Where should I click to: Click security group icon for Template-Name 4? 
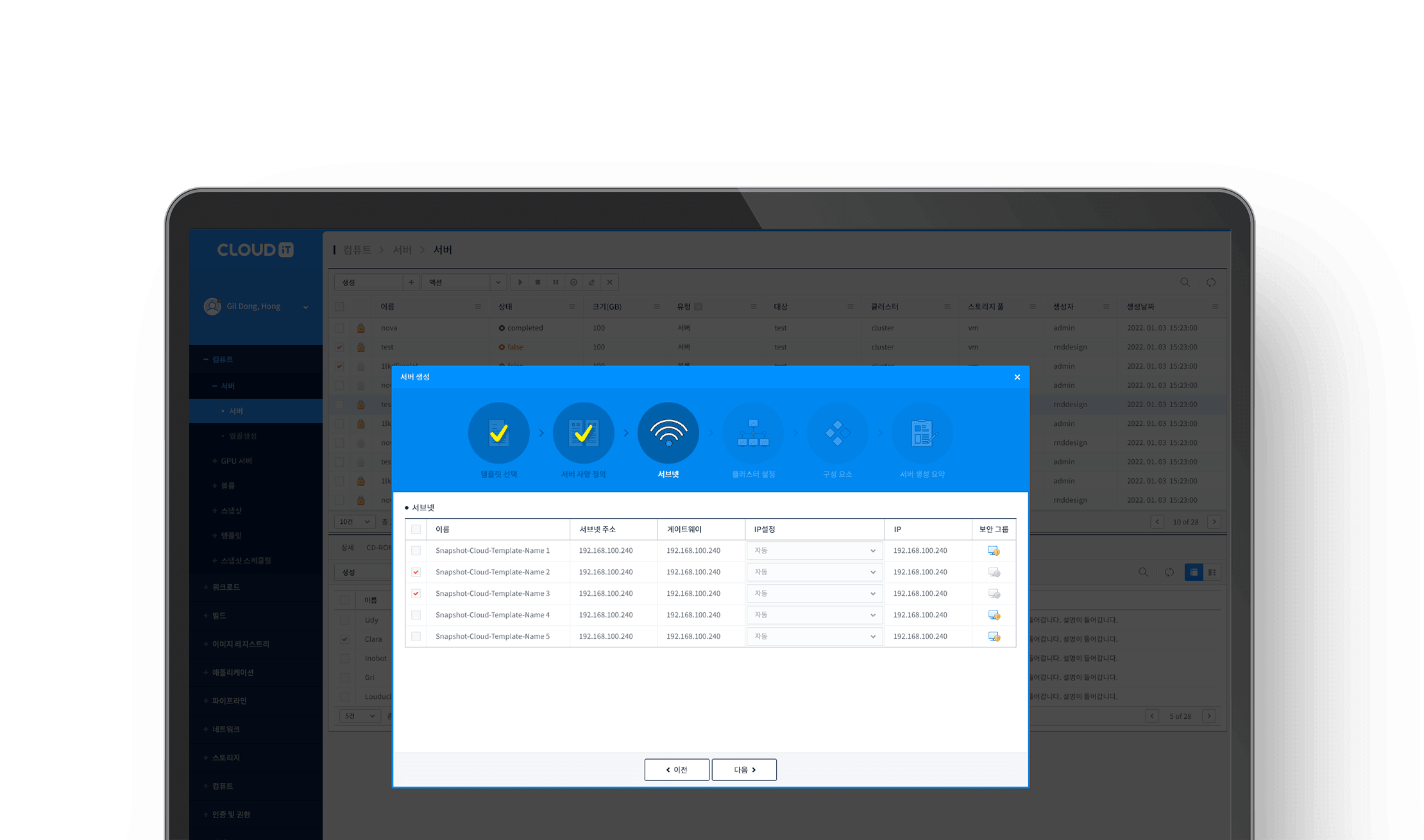point(994,615)
